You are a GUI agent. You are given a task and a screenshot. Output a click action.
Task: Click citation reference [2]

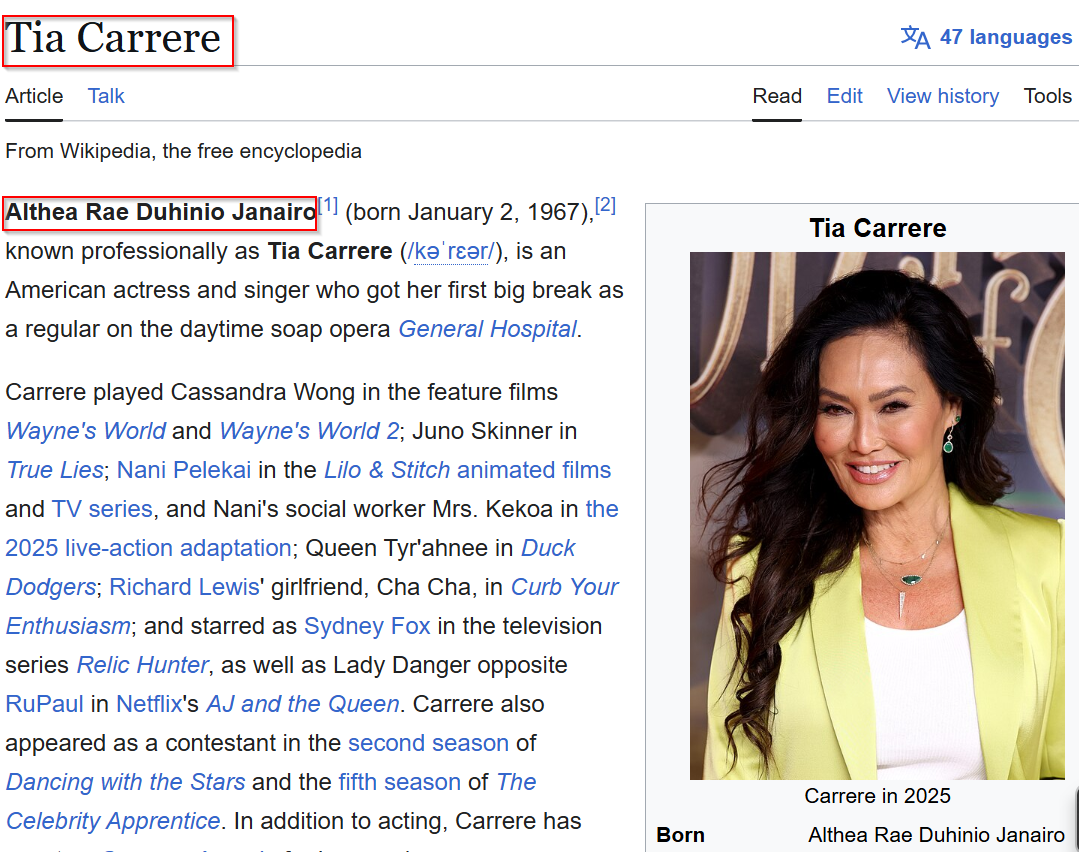point(605,206)
